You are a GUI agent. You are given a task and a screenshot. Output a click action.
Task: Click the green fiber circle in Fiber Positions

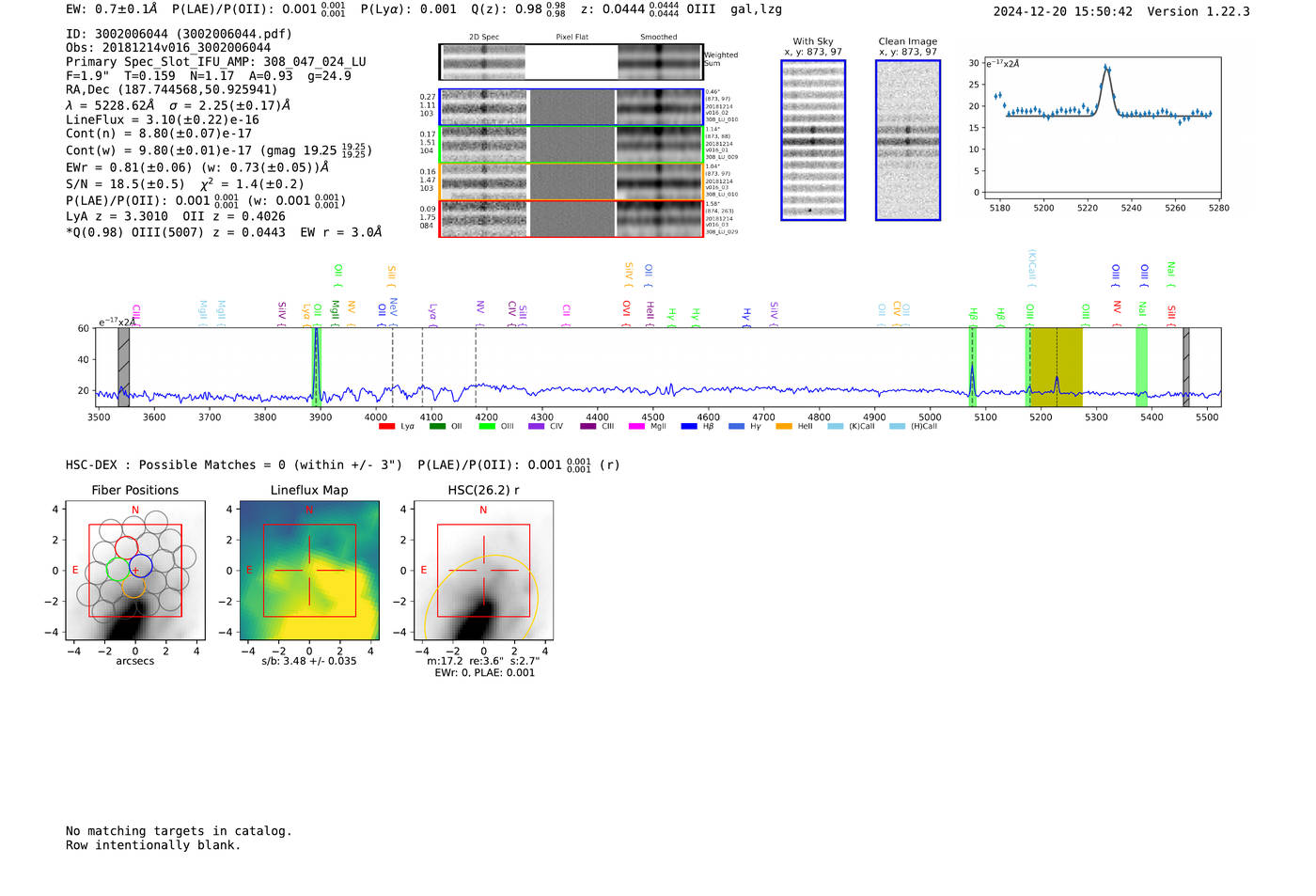[118, 569]
